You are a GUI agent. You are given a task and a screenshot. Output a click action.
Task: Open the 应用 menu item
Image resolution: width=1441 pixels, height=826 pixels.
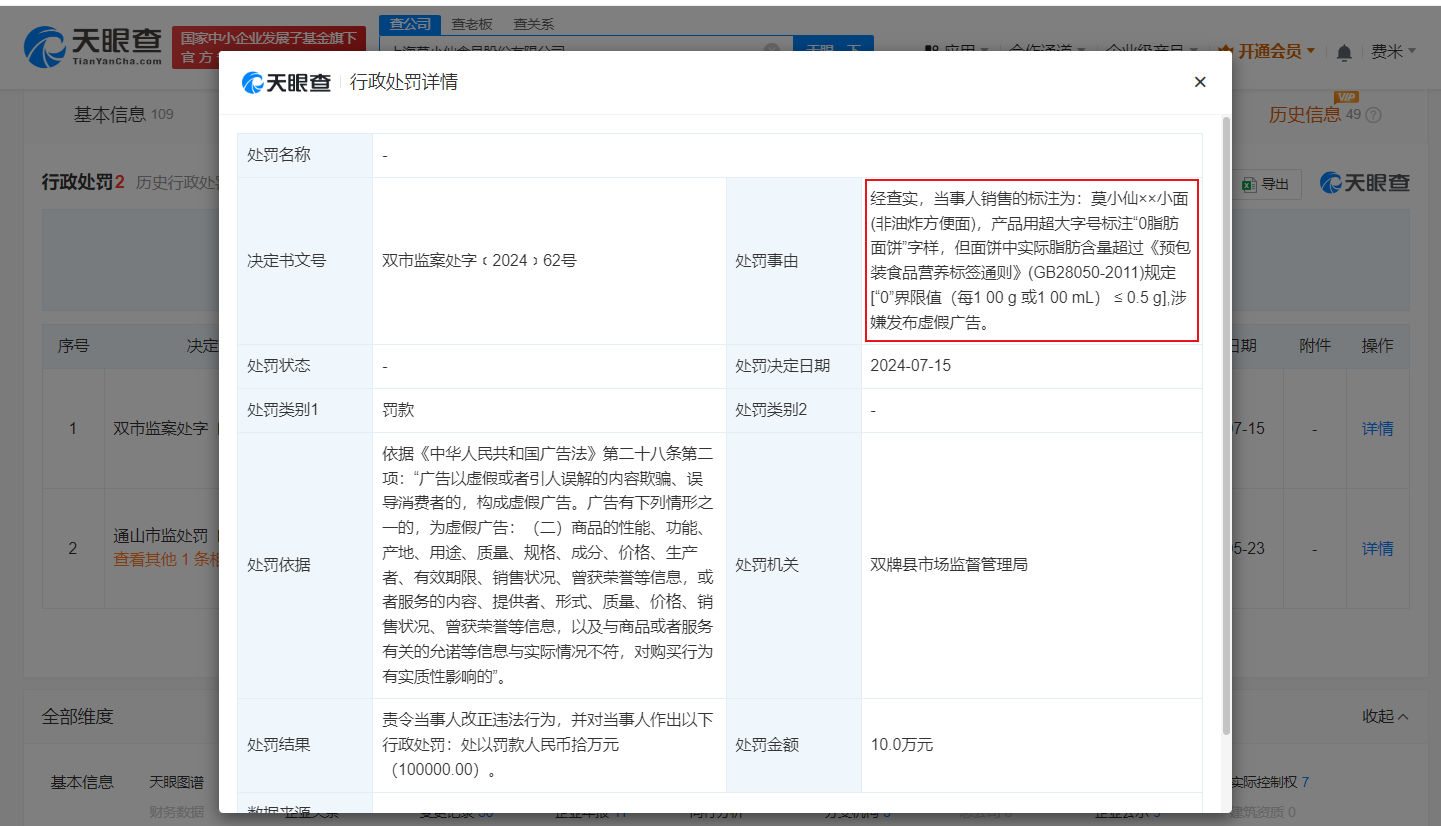pyautogui.click(x=957, y=48)
